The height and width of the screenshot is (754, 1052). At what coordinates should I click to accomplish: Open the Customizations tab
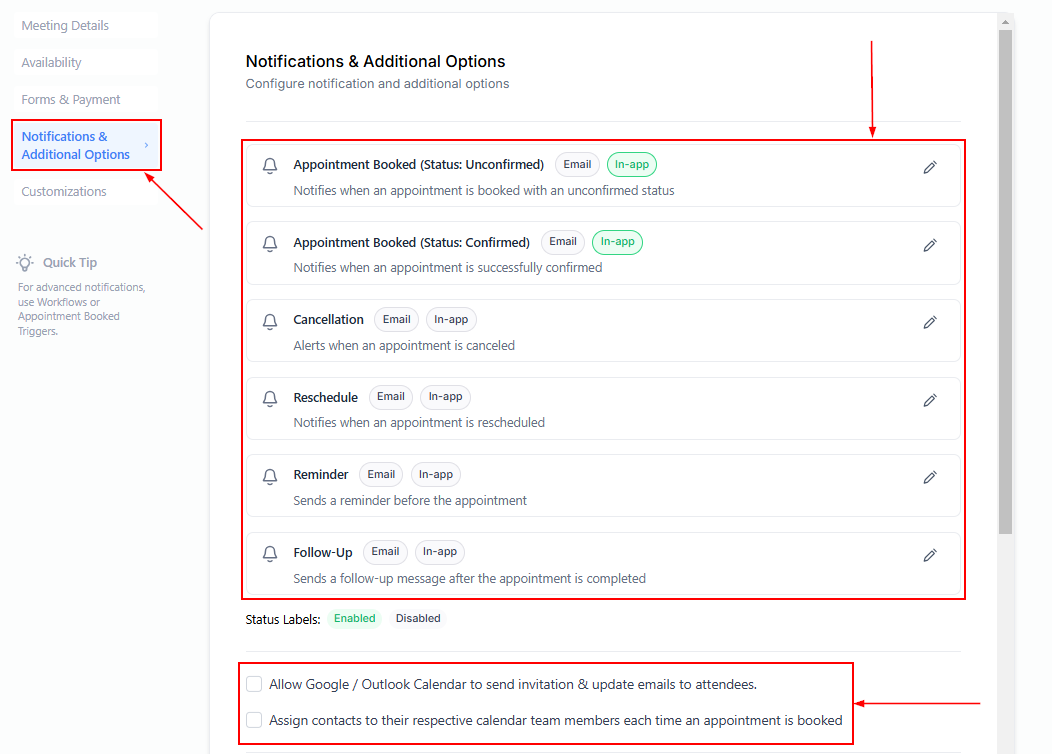tap(64, 191)
